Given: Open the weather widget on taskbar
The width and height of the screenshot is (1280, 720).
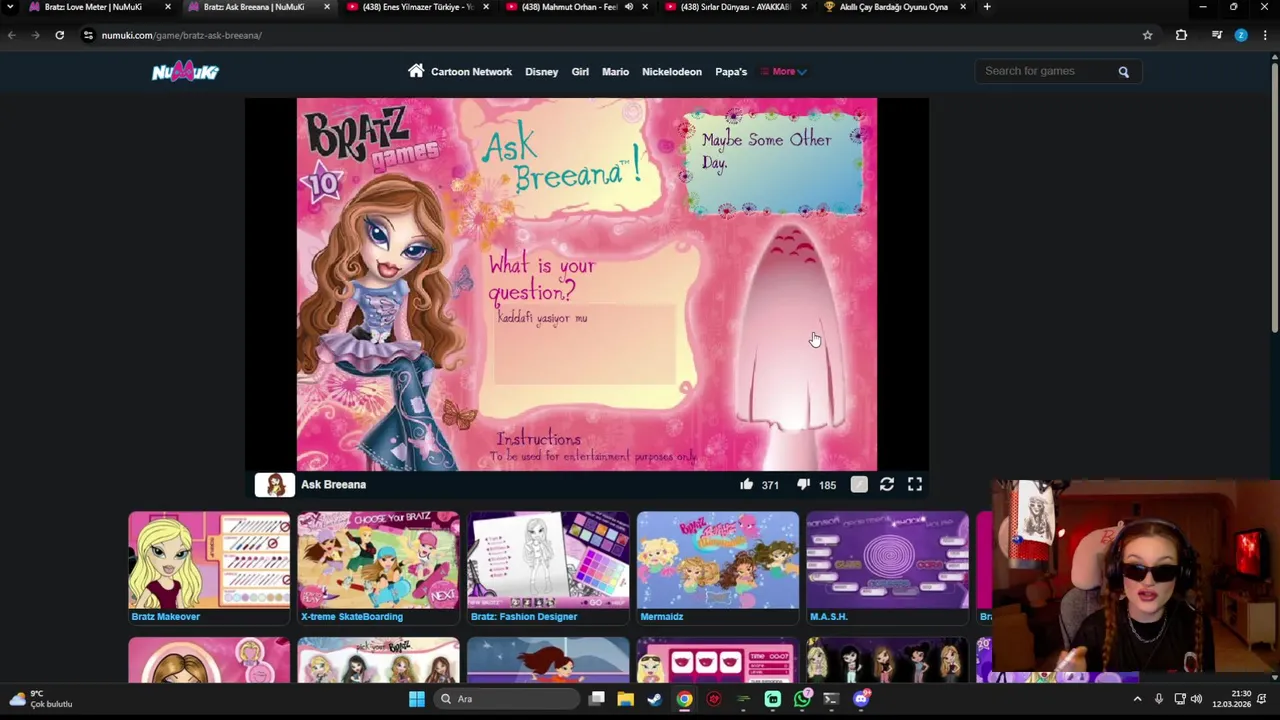Looking at the screenshot, I should (x=40, y=699).
